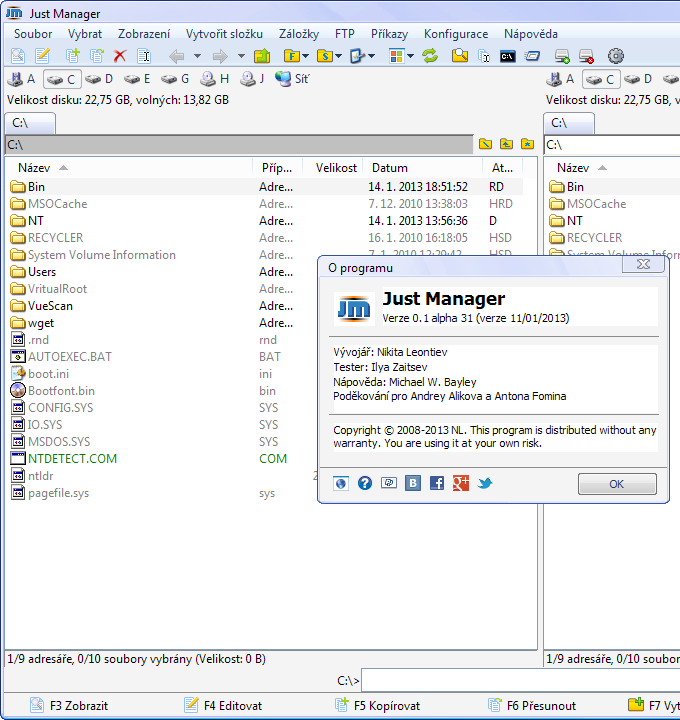Click the Copy files toolbar icon

72,56
